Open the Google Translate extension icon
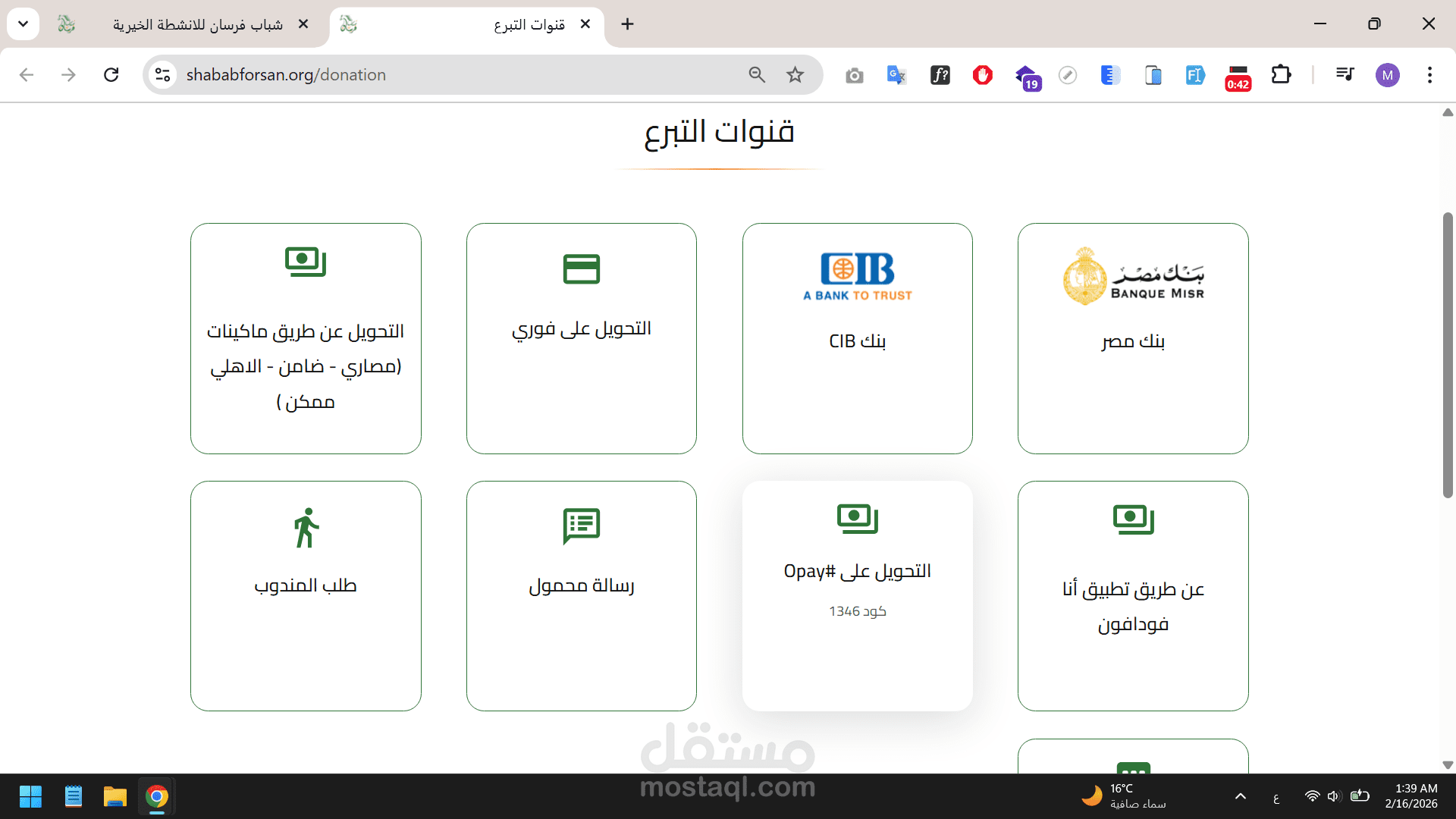1456x819 pixels. [896, 74]
